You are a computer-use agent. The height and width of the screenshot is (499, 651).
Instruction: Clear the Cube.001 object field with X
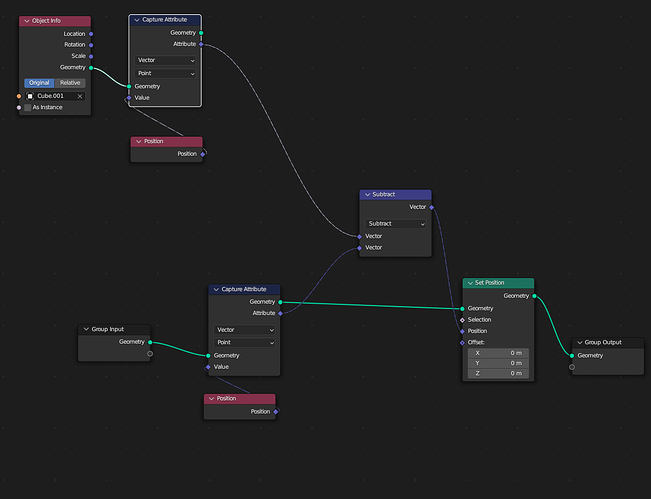[x=80, y=96]
